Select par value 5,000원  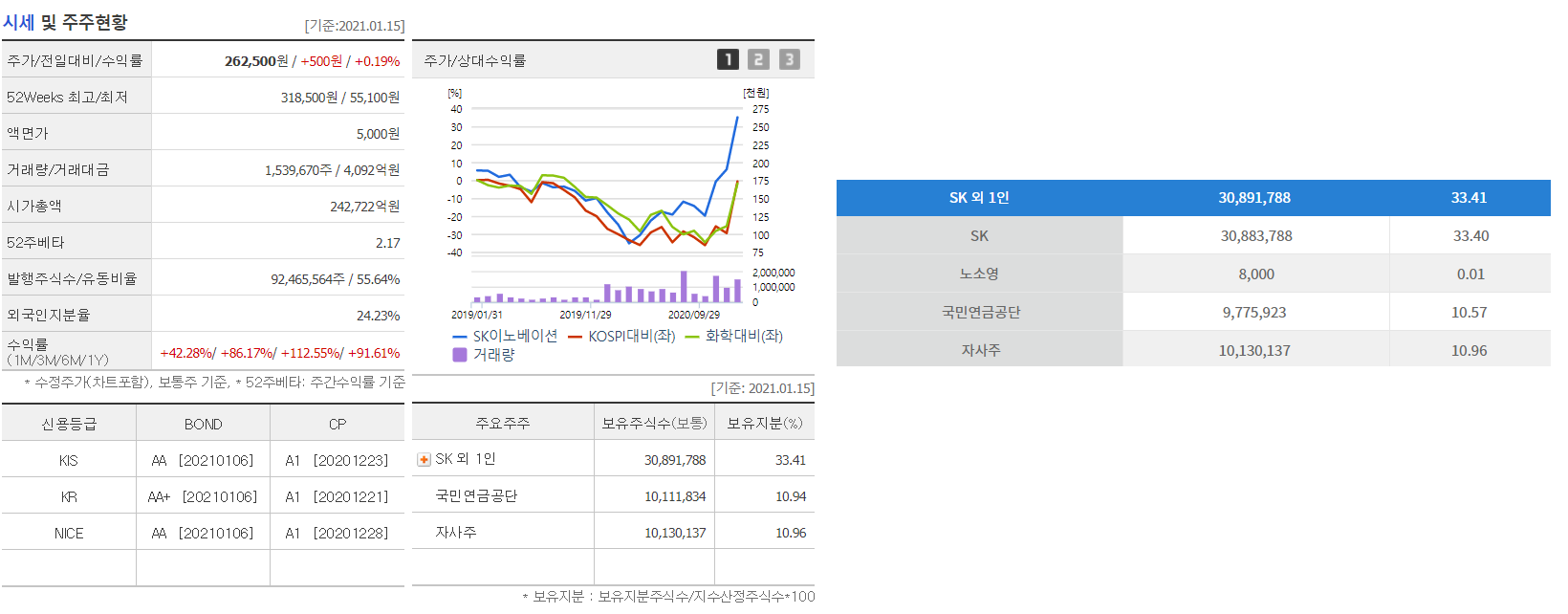coord(378,134)
